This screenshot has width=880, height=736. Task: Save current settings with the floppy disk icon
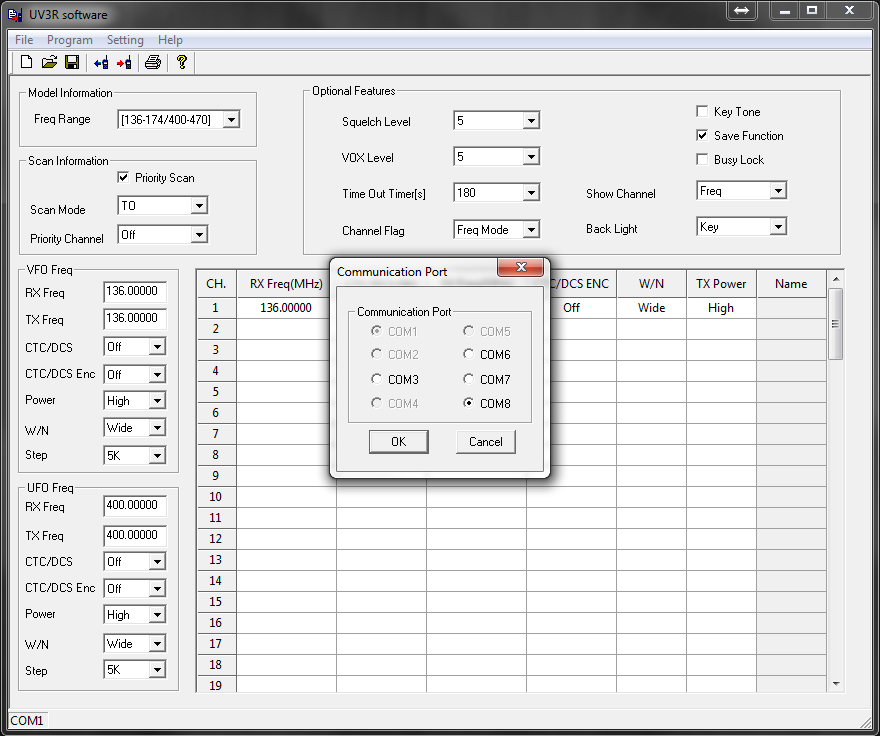(71, 61)
